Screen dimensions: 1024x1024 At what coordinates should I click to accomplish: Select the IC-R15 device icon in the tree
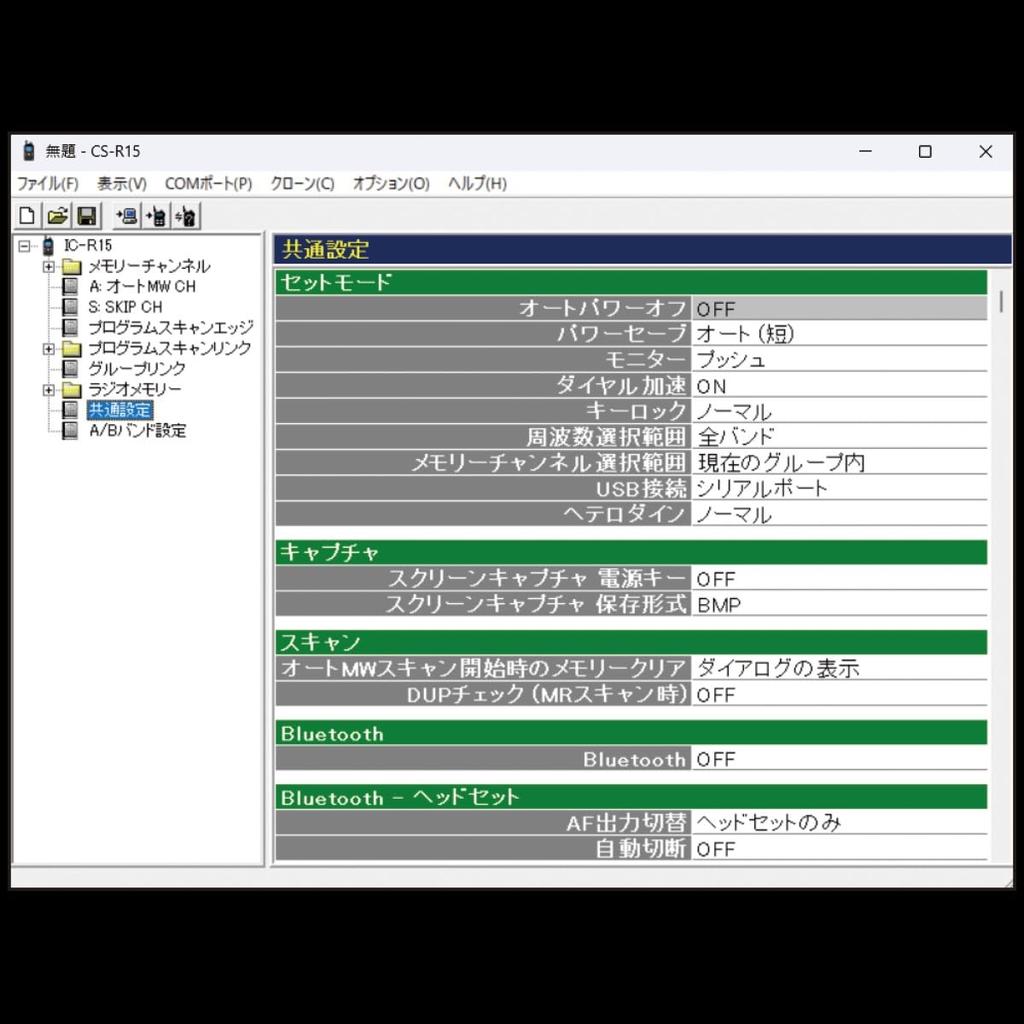[46, 245]
